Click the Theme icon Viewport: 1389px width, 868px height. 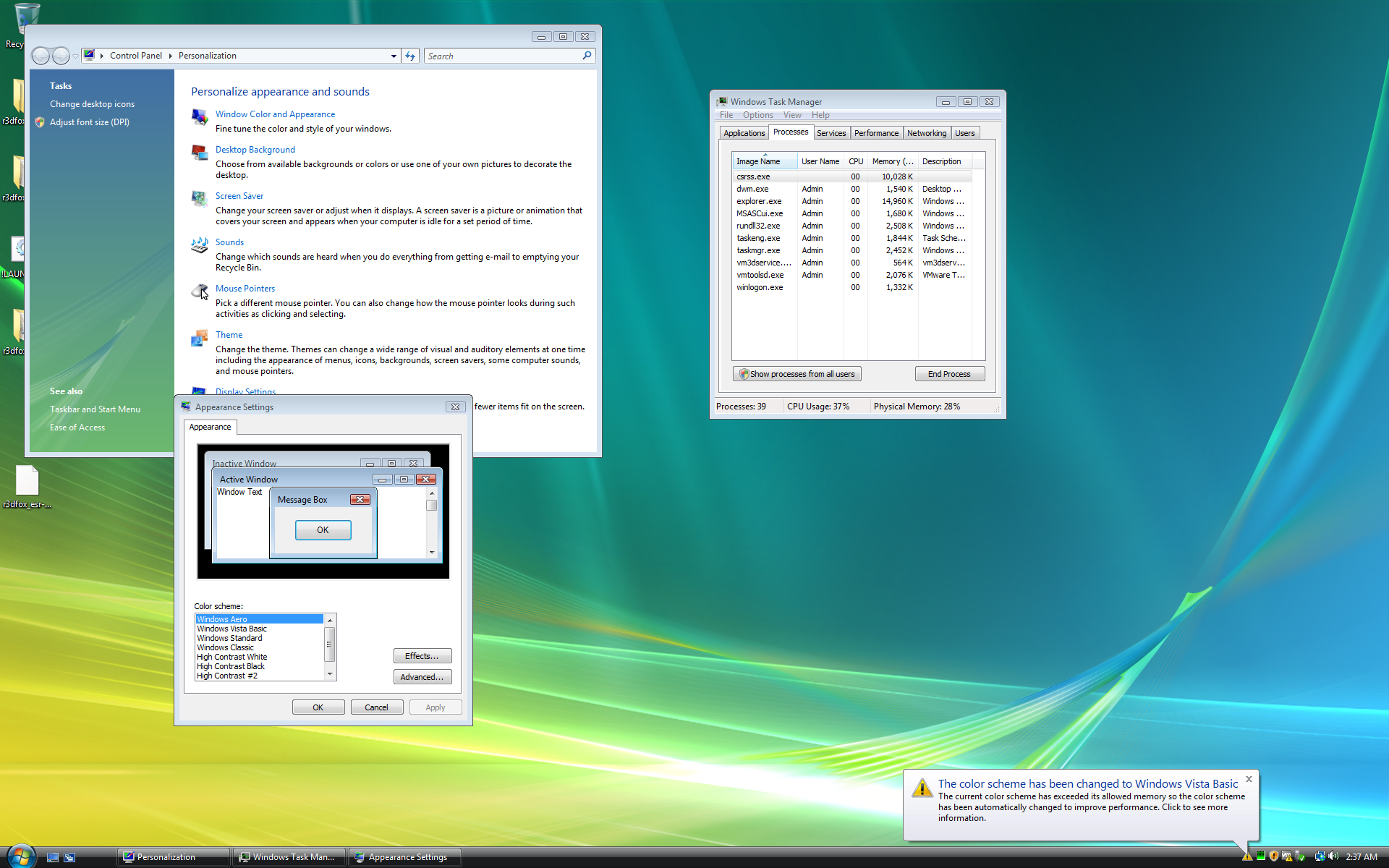point(200,338)
